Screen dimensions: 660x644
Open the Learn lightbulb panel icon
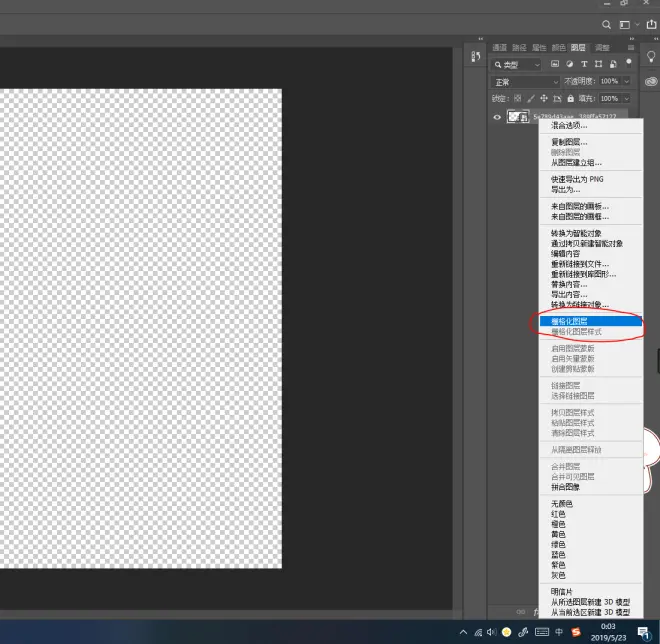651,56
